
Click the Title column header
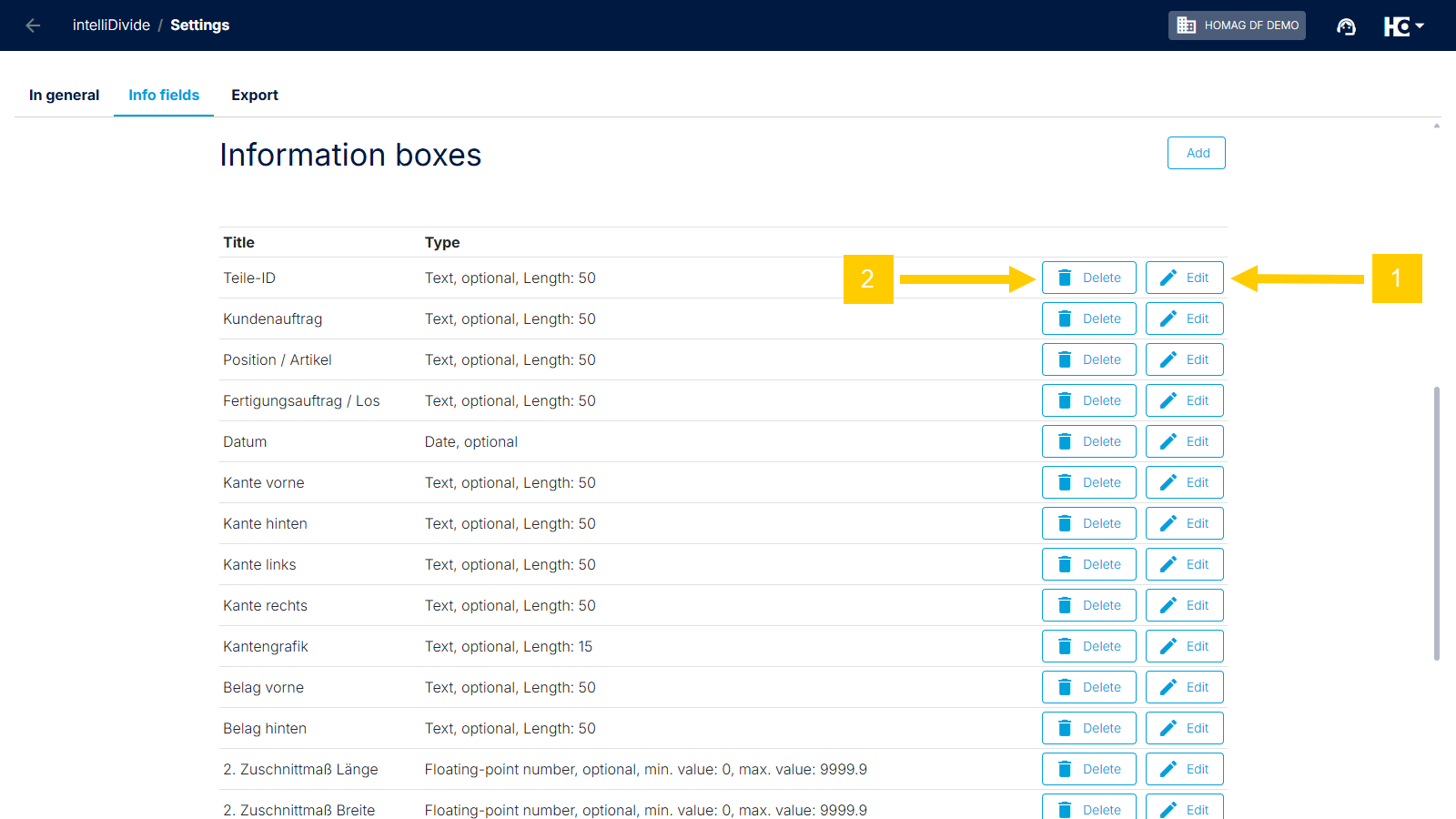click(x=238, y=242)
